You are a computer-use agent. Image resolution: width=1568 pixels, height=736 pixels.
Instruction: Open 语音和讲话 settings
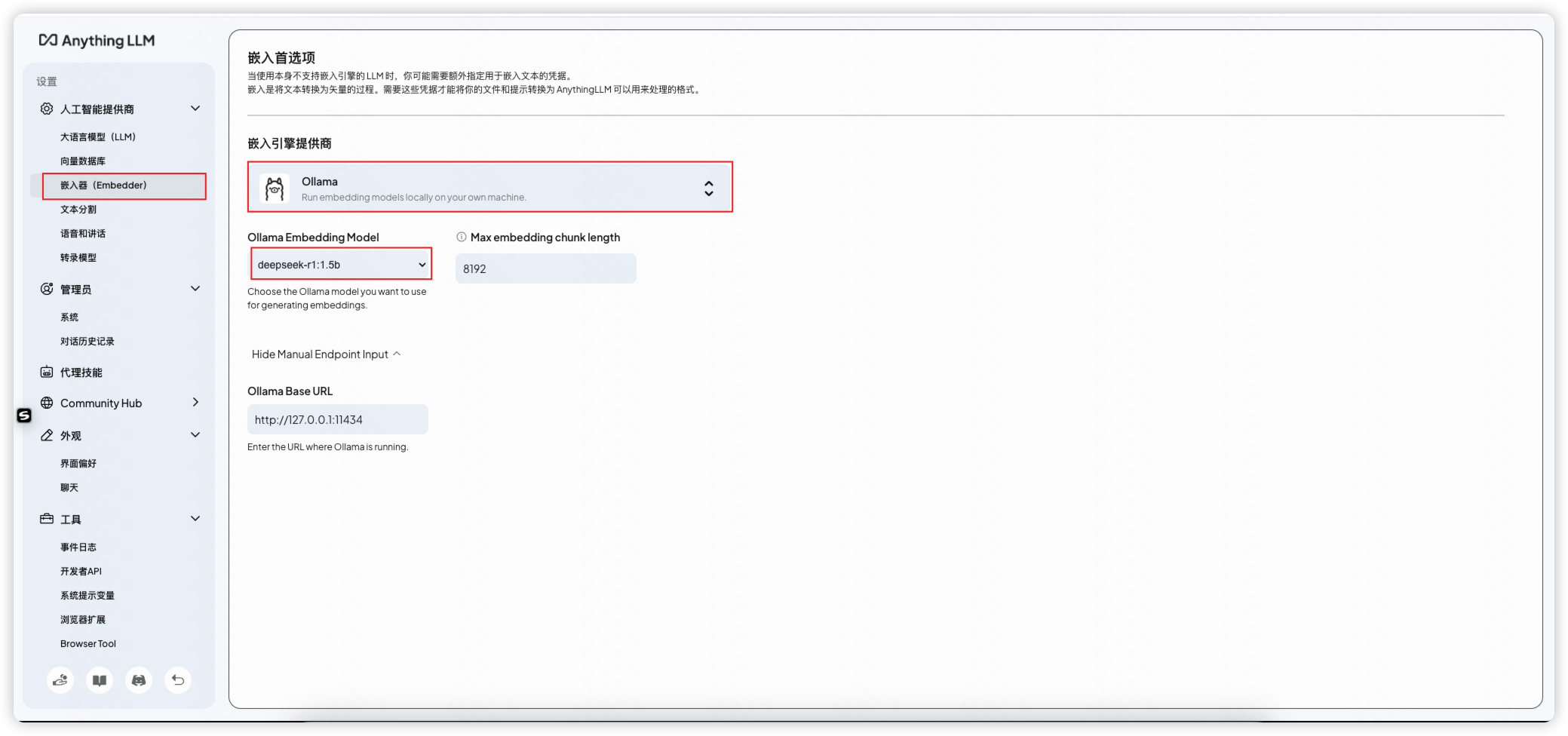click(x=83, y=234)
